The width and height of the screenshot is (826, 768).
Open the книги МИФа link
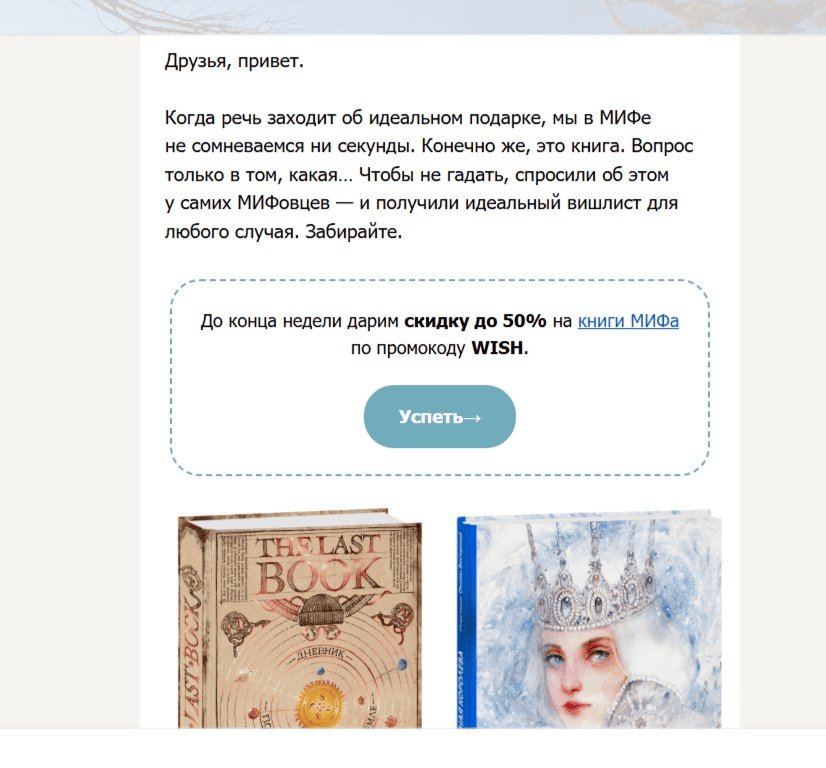[x=628, y=321]
